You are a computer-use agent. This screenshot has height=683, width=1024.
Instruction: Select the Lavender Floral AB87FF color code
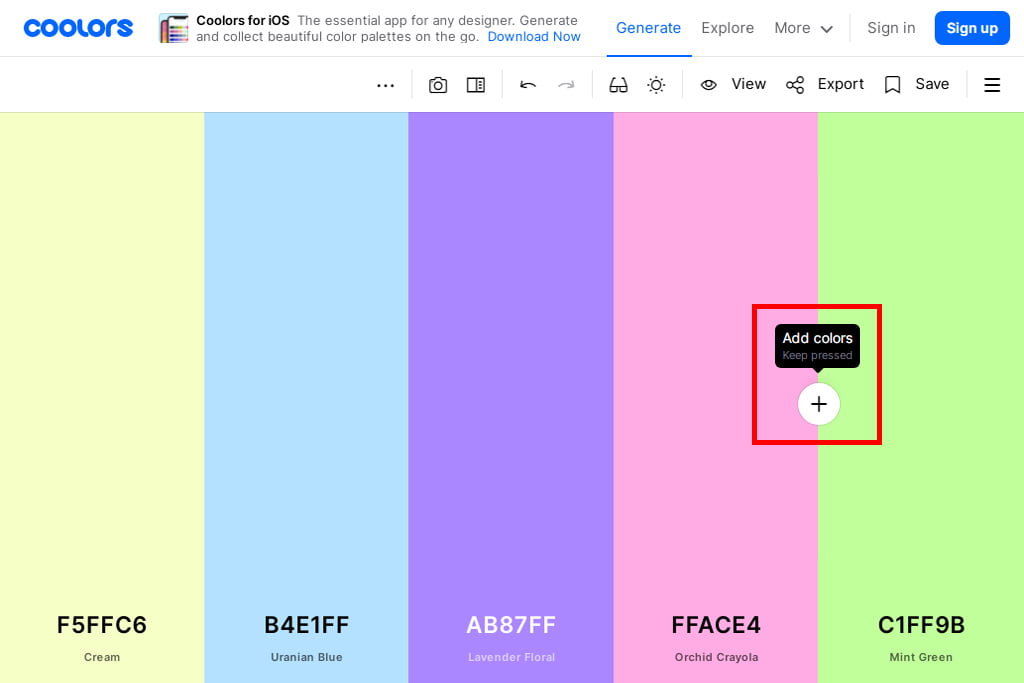[x=511, y=625]
